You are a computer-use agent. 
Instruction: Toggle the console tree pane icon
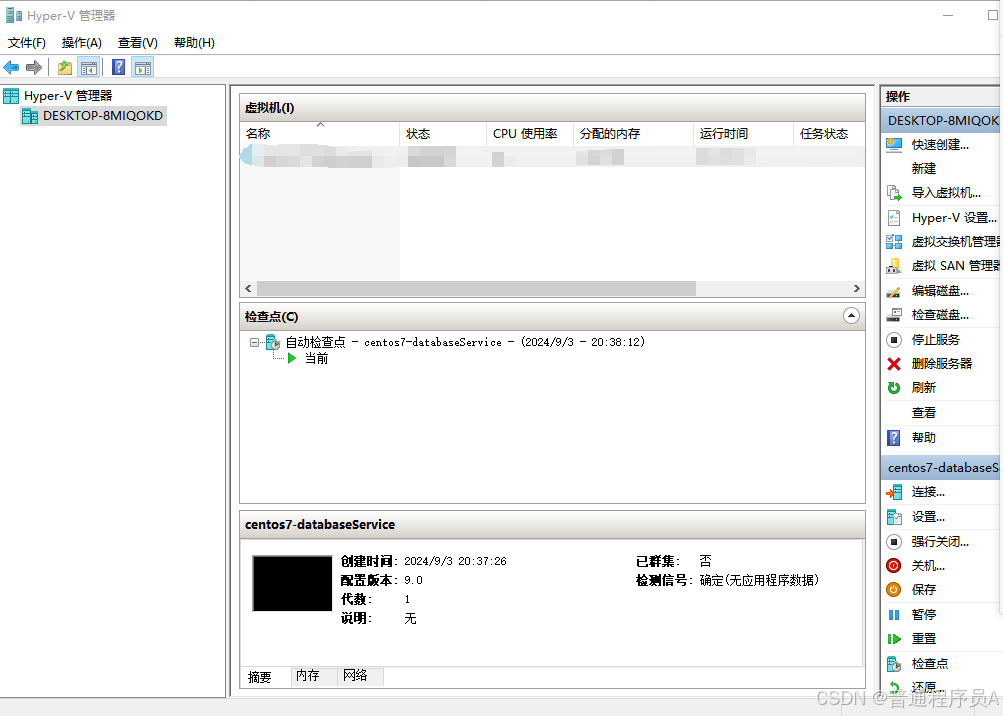click(89, 67)
